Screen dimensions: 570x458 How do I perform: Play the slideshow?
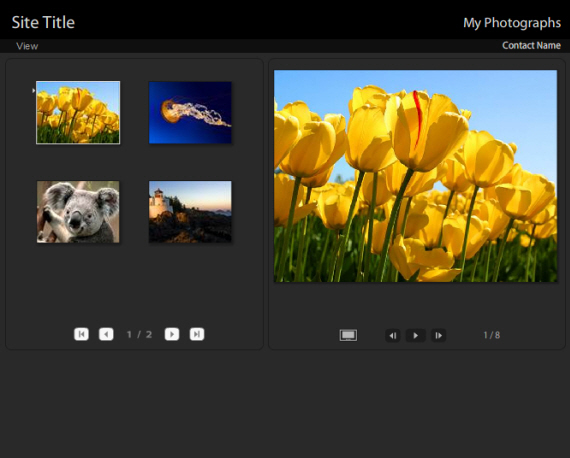416,336
